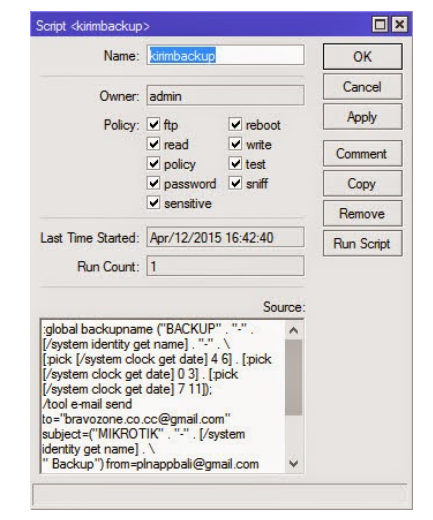Click the Source scrollbar down arrow

tap(293, 463)
